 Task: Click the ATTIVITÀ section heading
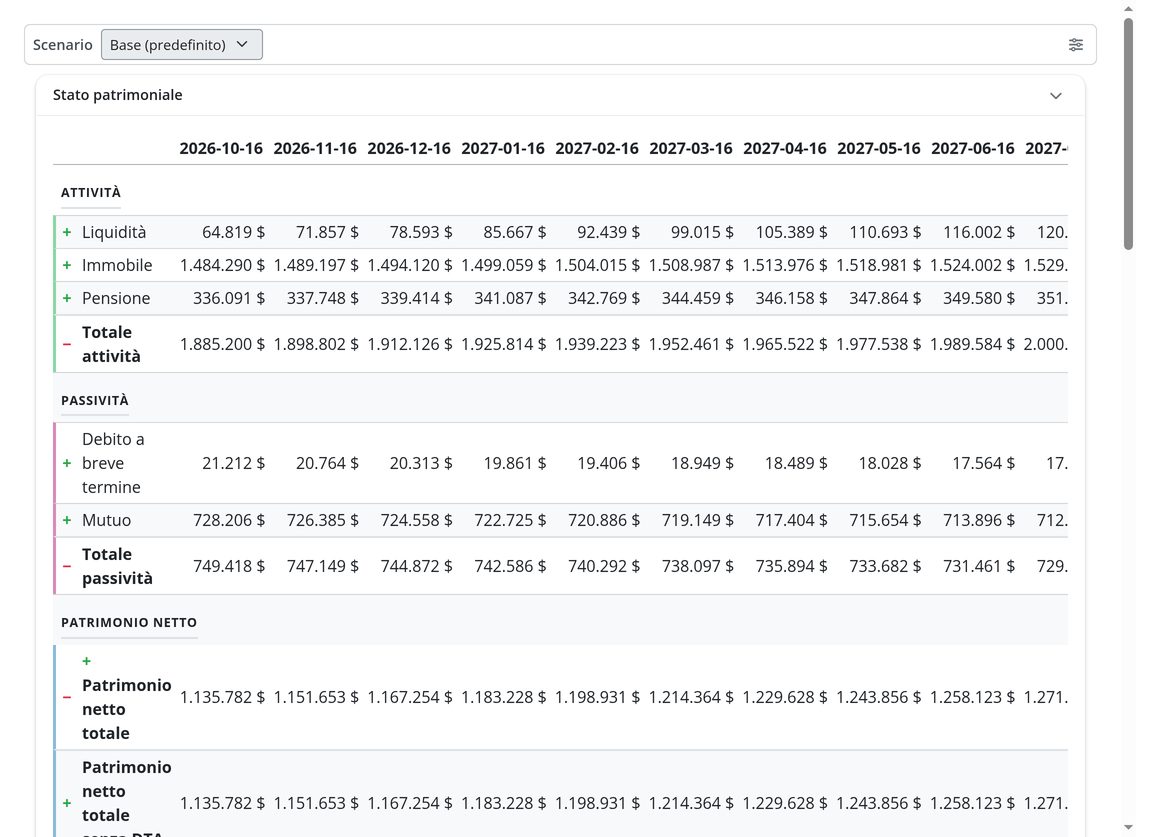(91, 192)
